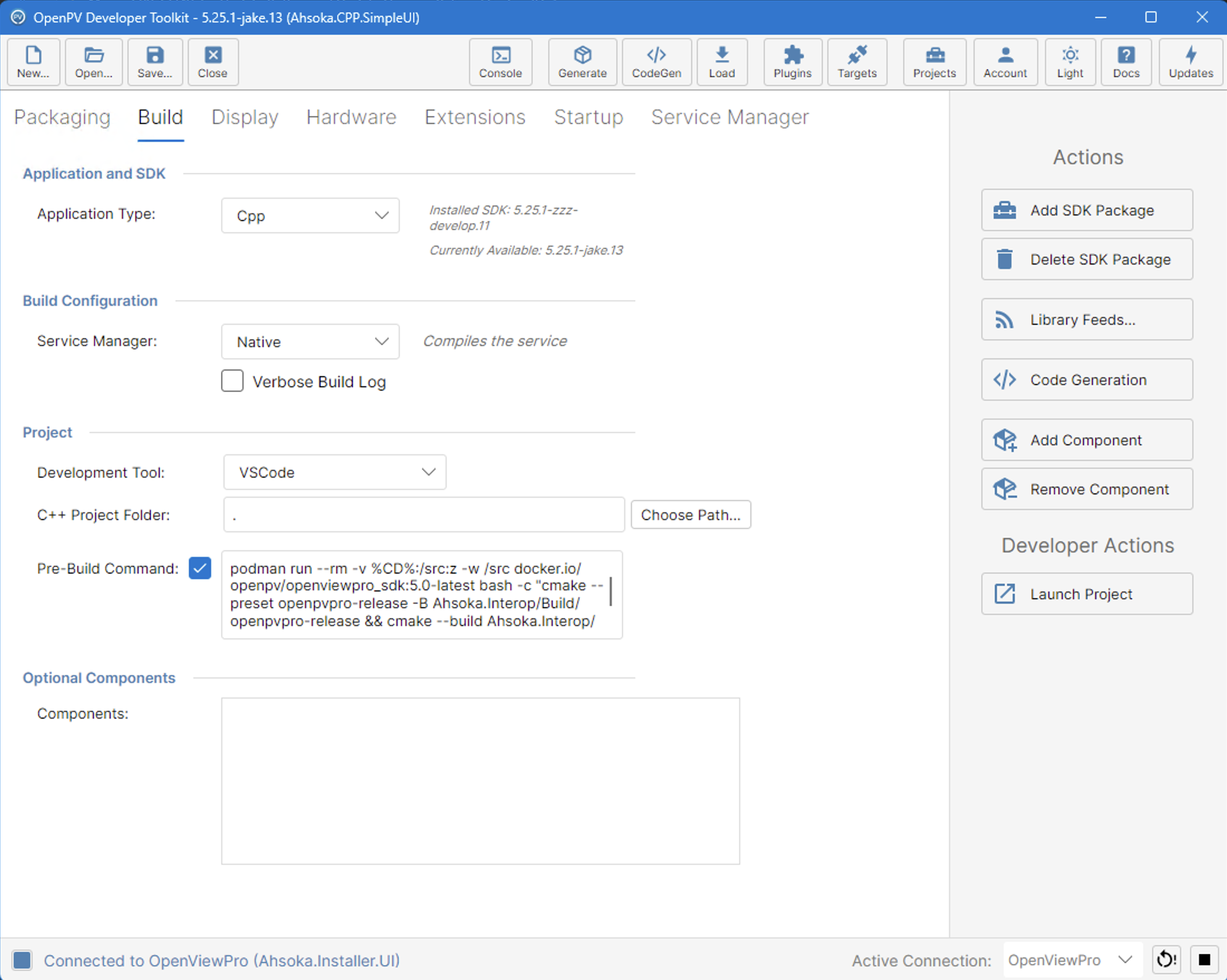Switch to the Extensions tab
Viewport: 1227px width, 980px height.
coord(475,117)
